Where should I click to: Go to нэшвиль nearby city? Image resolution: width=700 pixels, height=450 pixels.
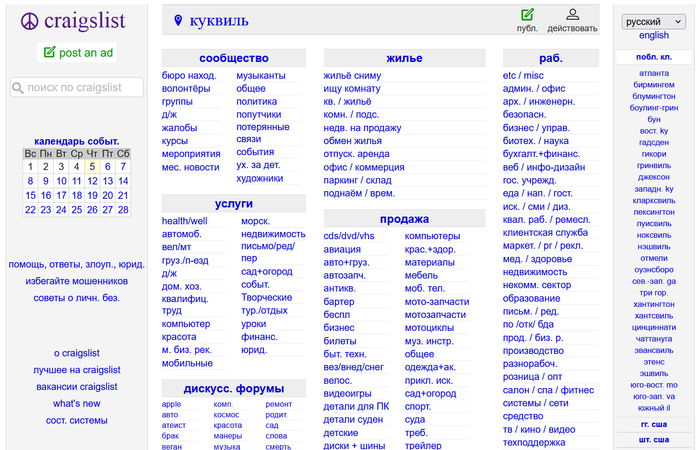tap(654, 246)
